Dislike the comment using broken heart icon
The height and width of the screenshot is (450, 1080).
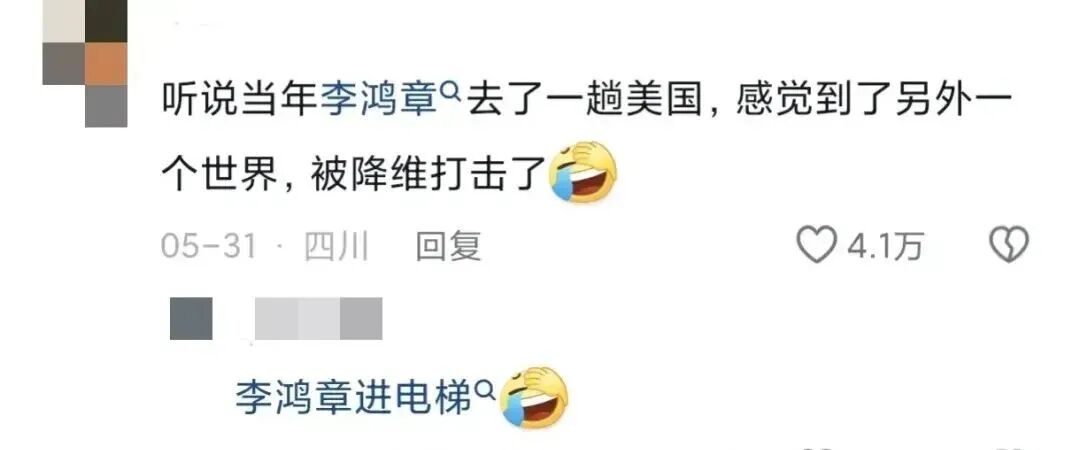pos(1008,245)
